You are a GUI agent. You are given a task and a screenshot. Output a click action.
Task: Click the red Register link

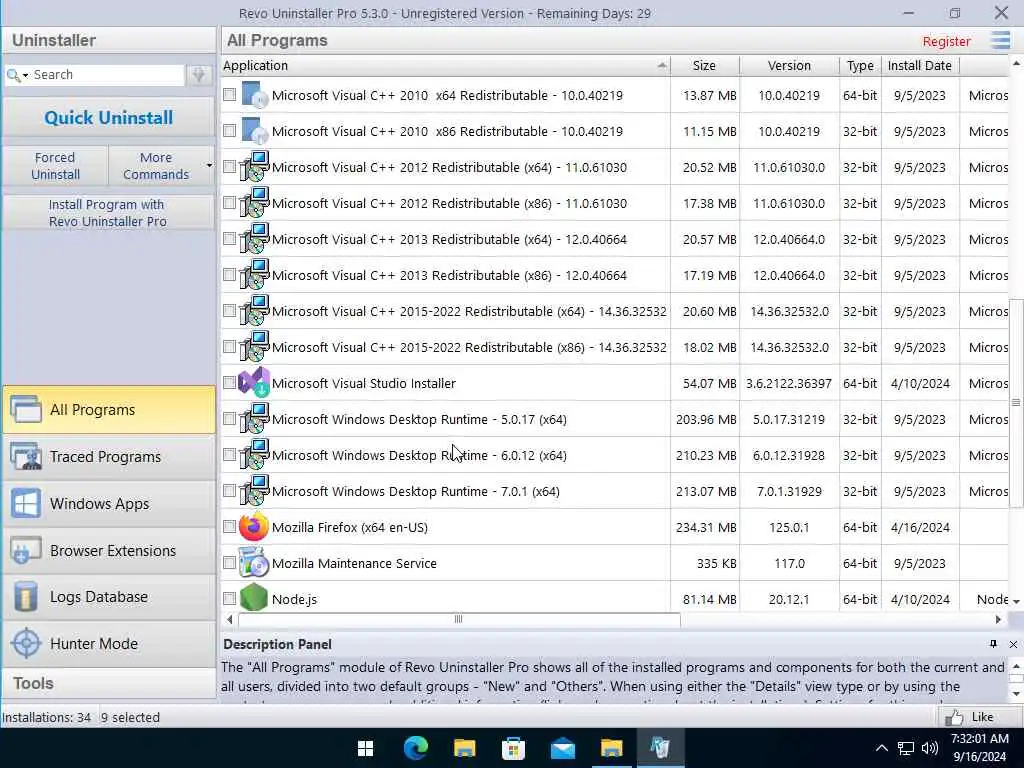(x=946, y=41)
